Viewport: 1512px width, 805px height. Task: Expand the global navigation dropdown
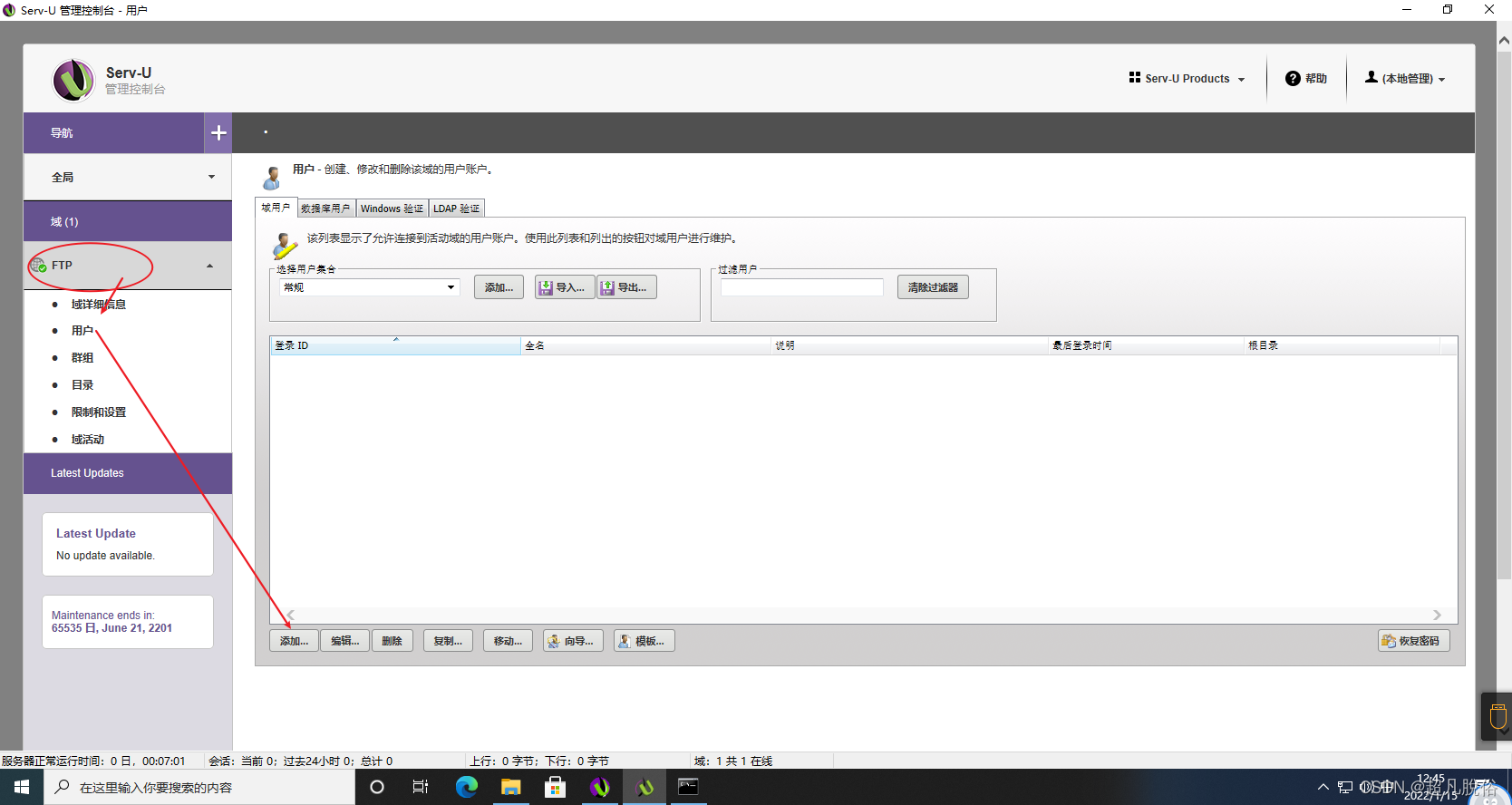[x=211, y=178]
